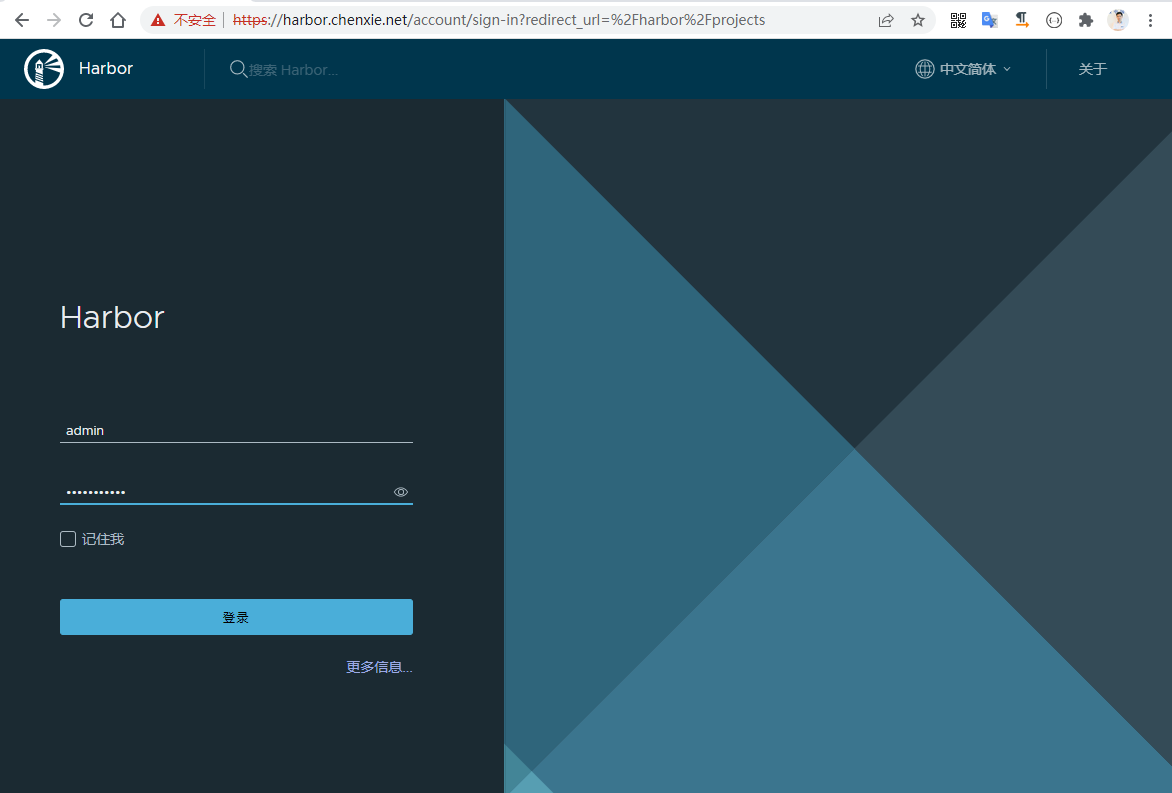Screen dimensions: 1172x793
Task: Open the Chrome profile avatar
Action: [1118, 20]
